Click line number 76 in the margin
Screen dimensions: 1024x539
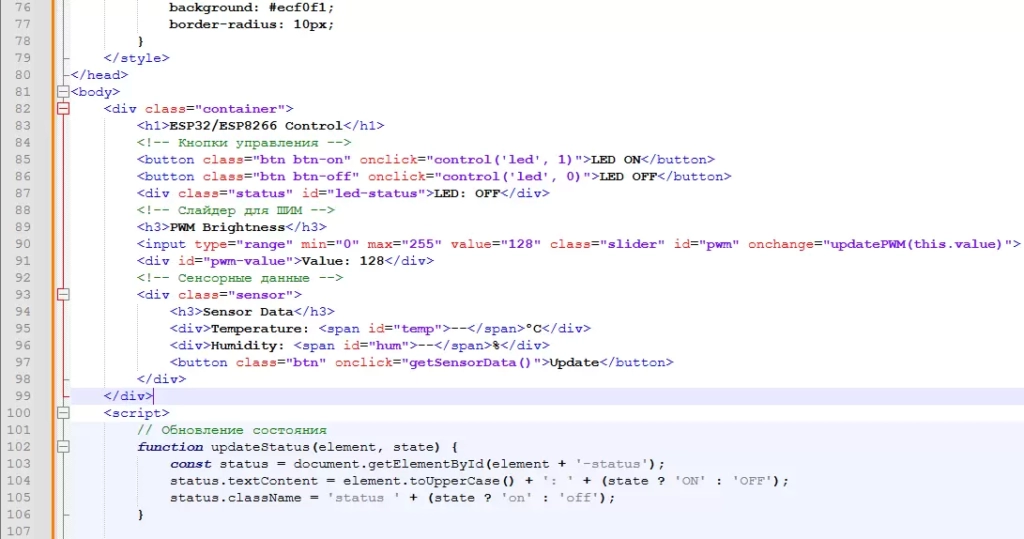[23, 7]
